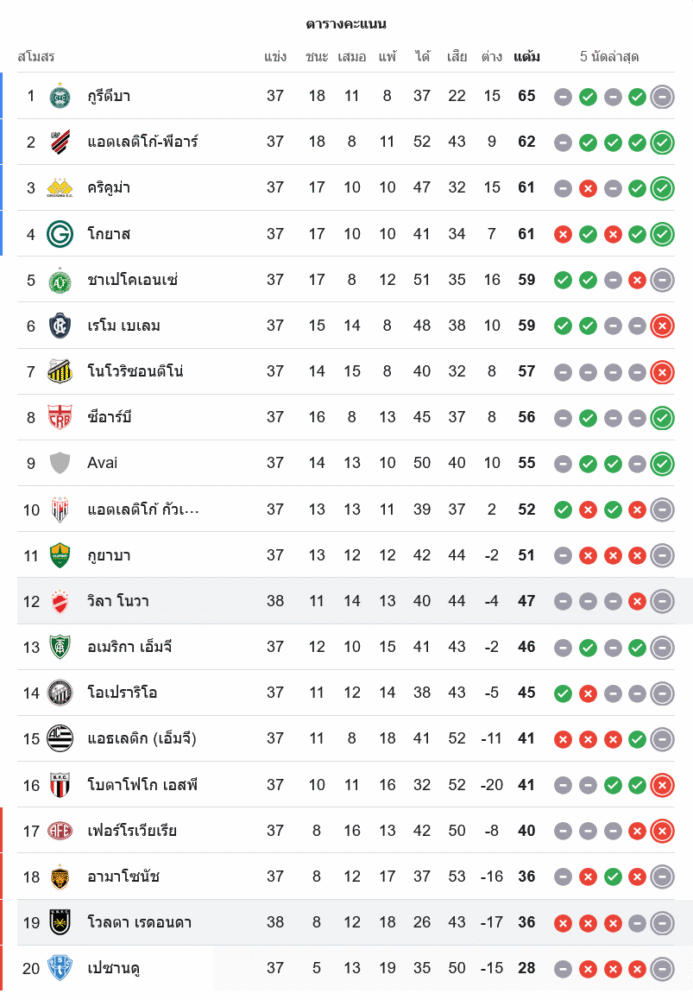Click the Coritiba club crest icon
693x1000 pixels.
pos(60,96)
